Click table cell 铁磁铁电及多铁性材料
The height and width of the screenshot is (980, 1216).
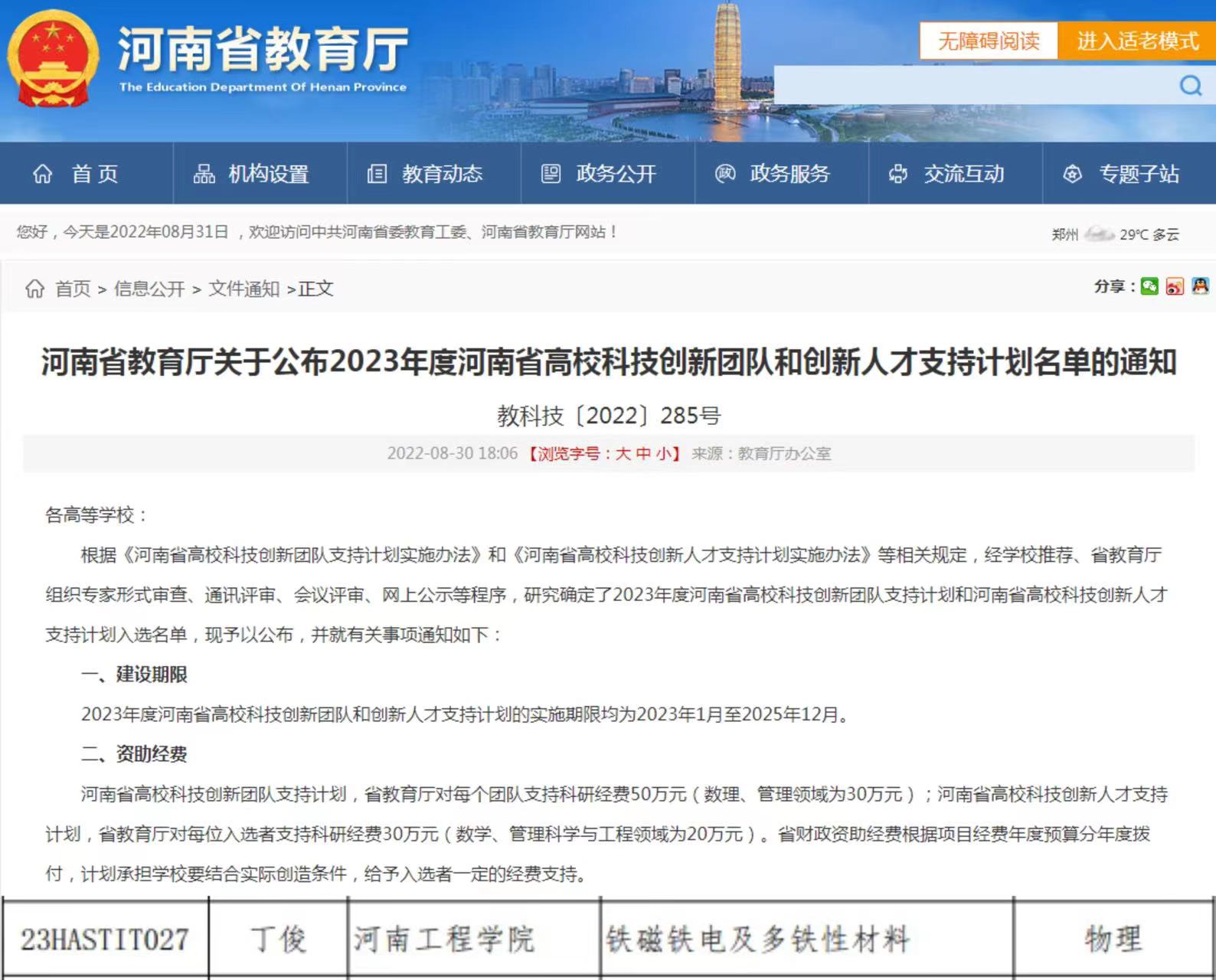807,939
